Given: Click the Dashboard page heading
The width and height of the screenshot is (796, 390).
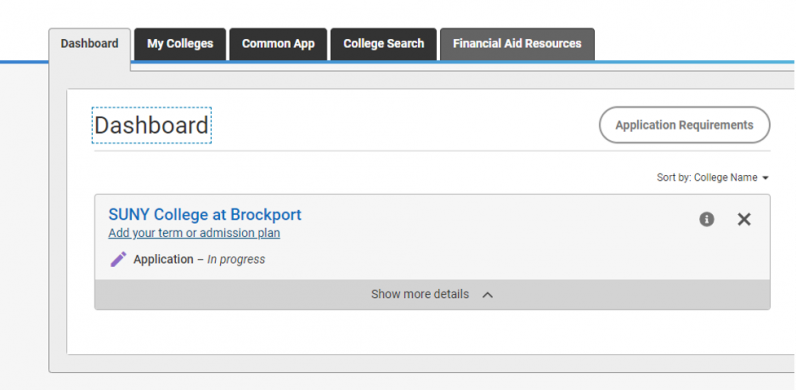Looking at the screenshot, I should click(x=151, y=125).
